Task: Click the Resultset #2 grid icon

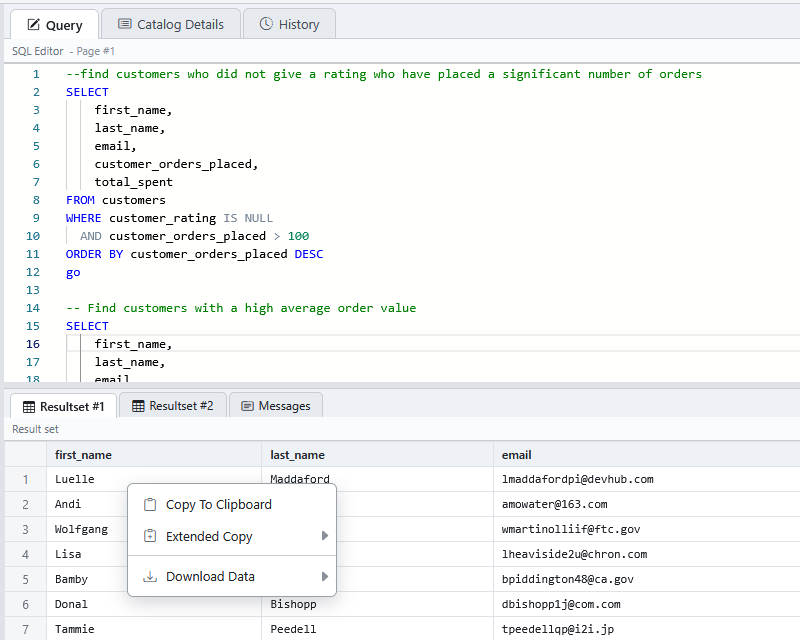Action: 138,406
